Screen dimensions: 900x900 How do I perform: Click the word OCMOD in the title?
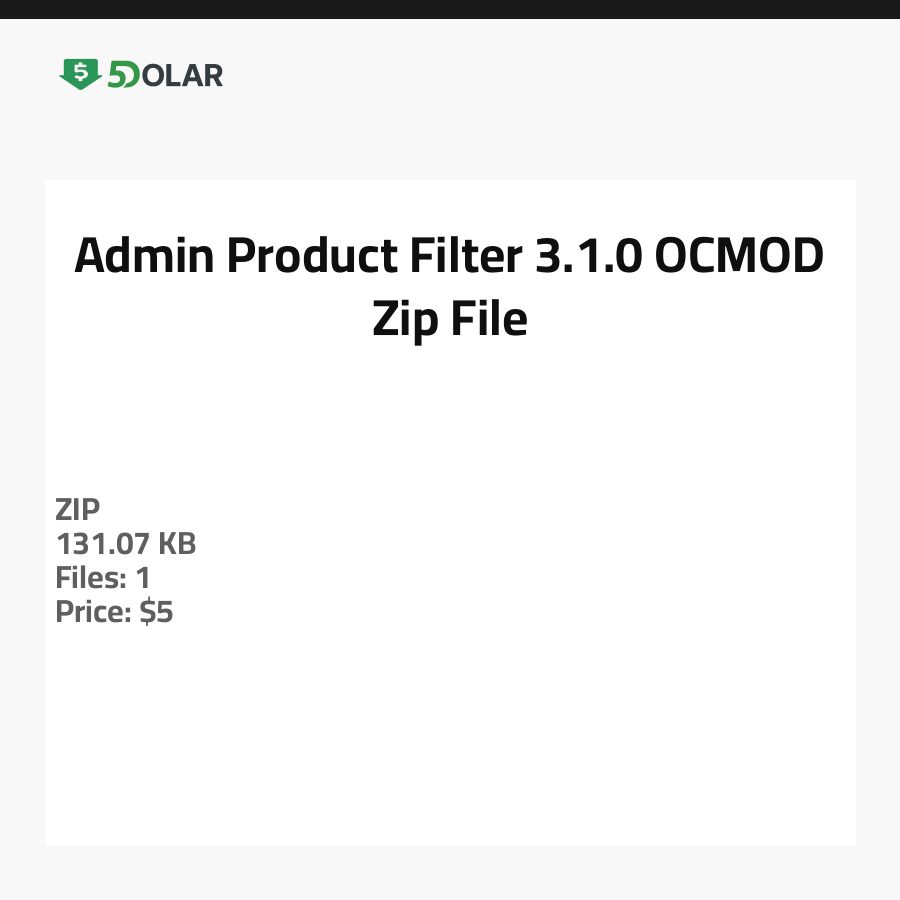(739, 256)
